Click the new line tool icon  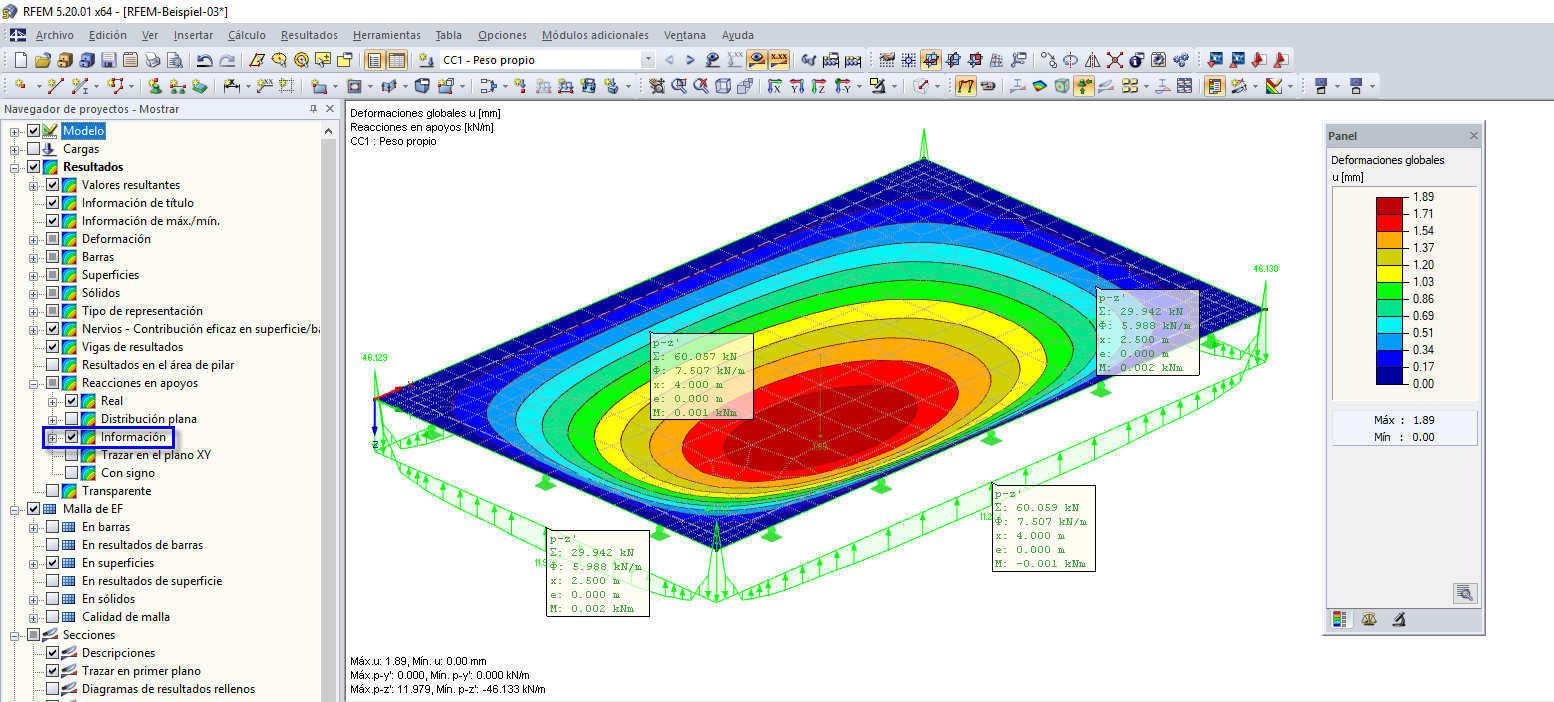tap(56, 87)
